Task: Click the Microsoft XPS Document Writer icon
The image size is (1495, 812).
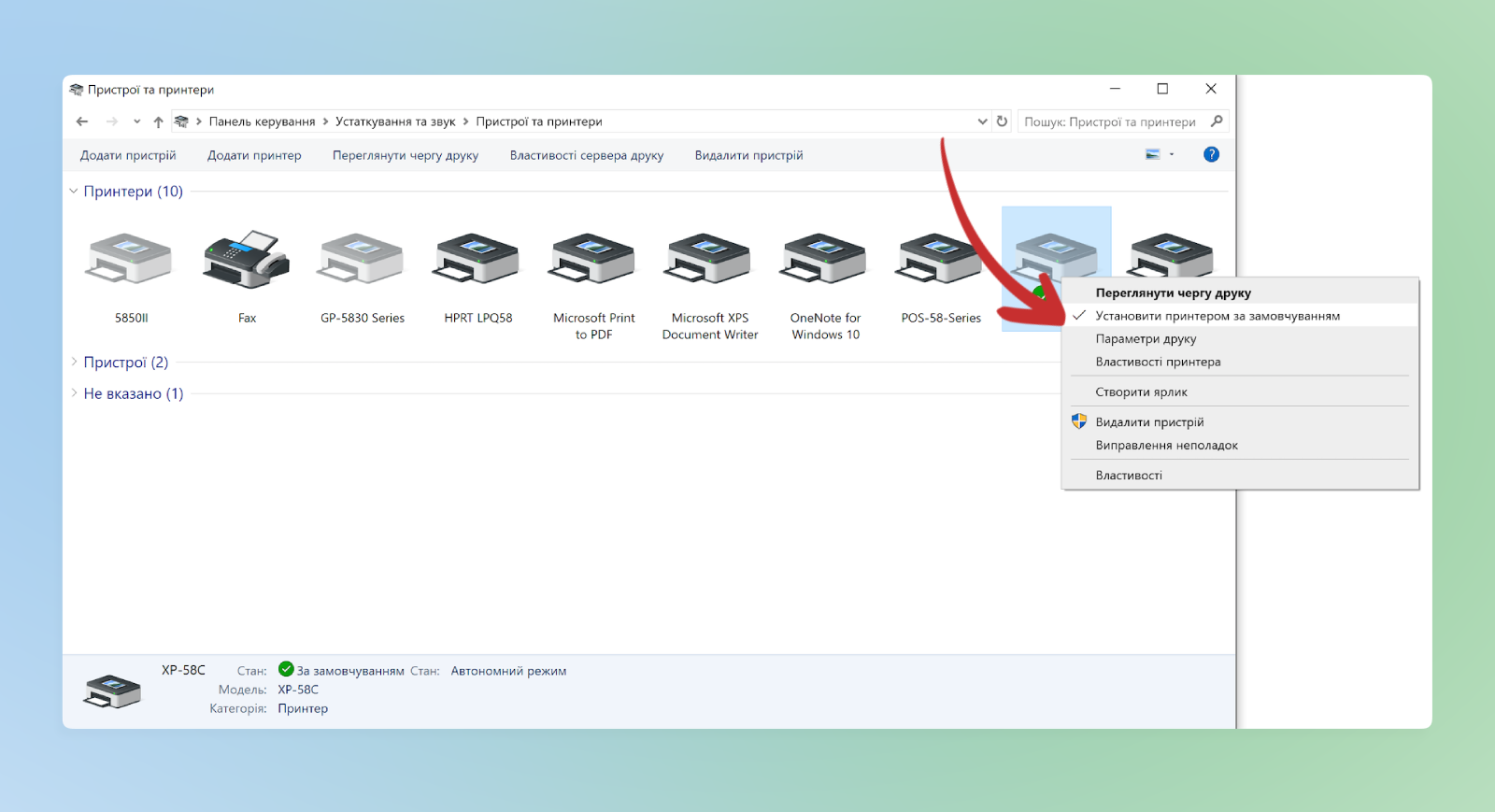Action: click(x=709, y=261)
